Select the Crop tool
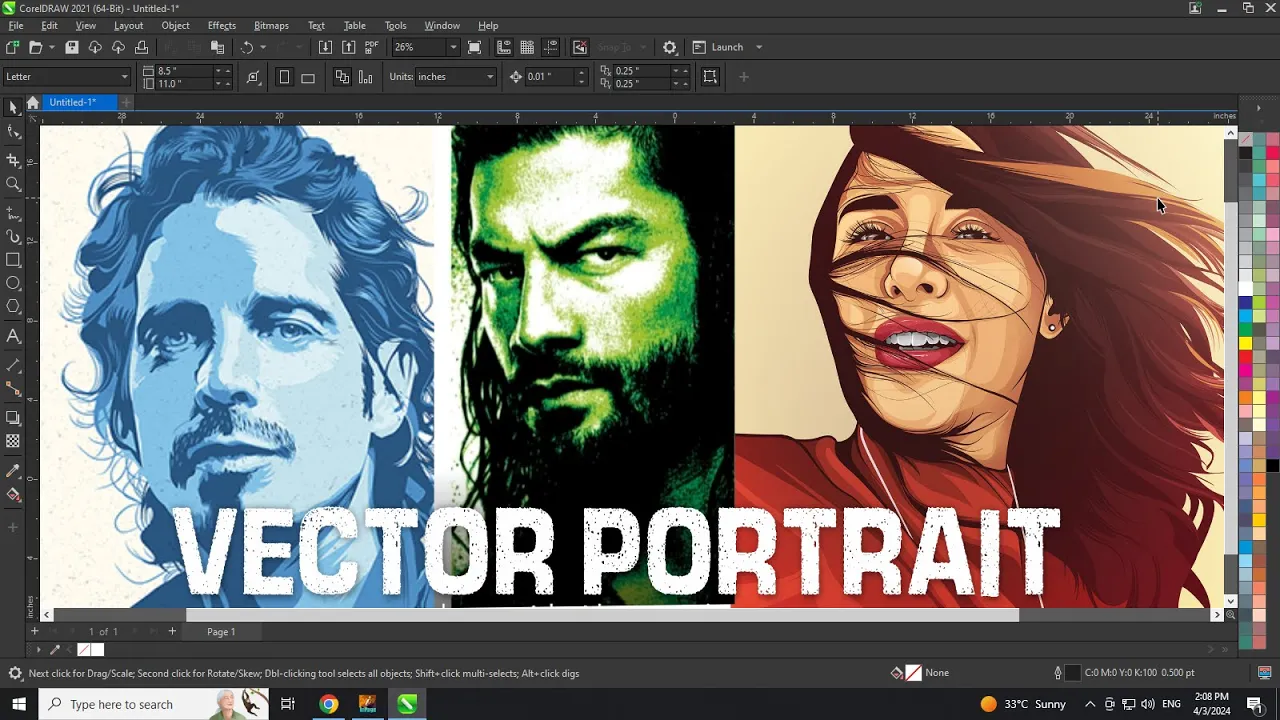The height and width of the screenshot is (720, 1280). click(13, 160)
